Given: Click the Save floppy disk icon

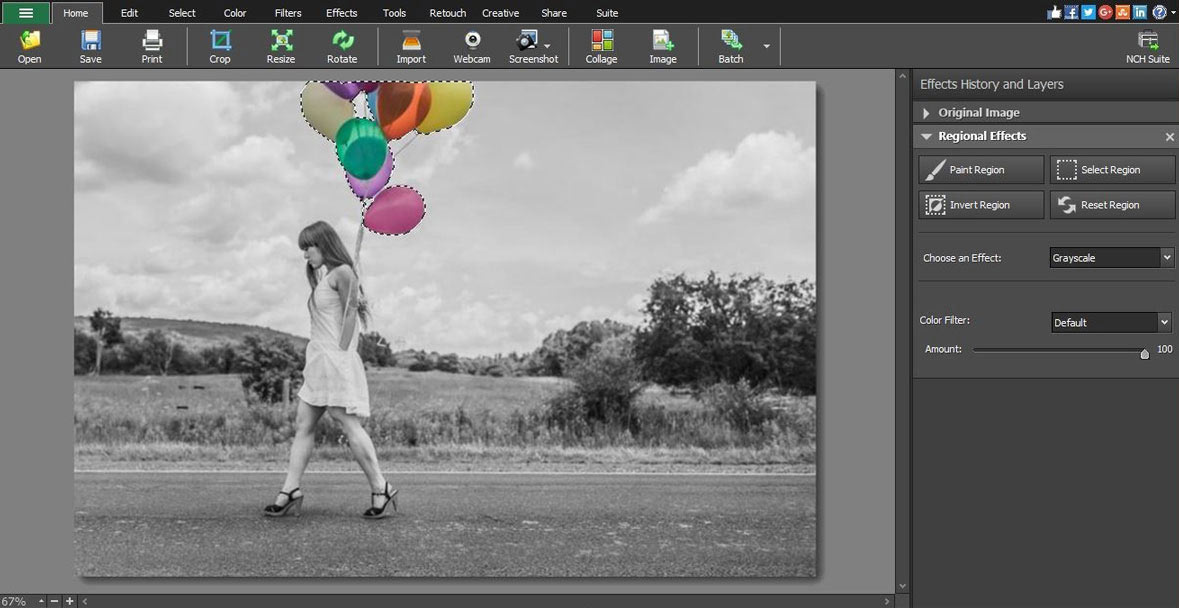Looking at the screenshot, I should pyautogui.click(x=91, y=41).
